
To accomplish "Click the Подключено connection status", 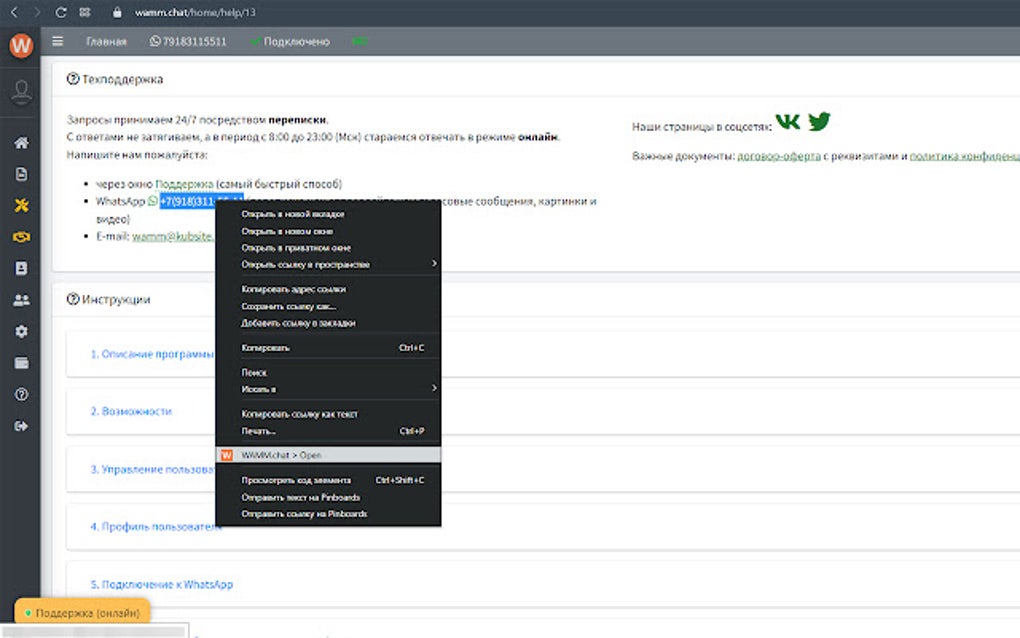I will click(x=290, y=42).
